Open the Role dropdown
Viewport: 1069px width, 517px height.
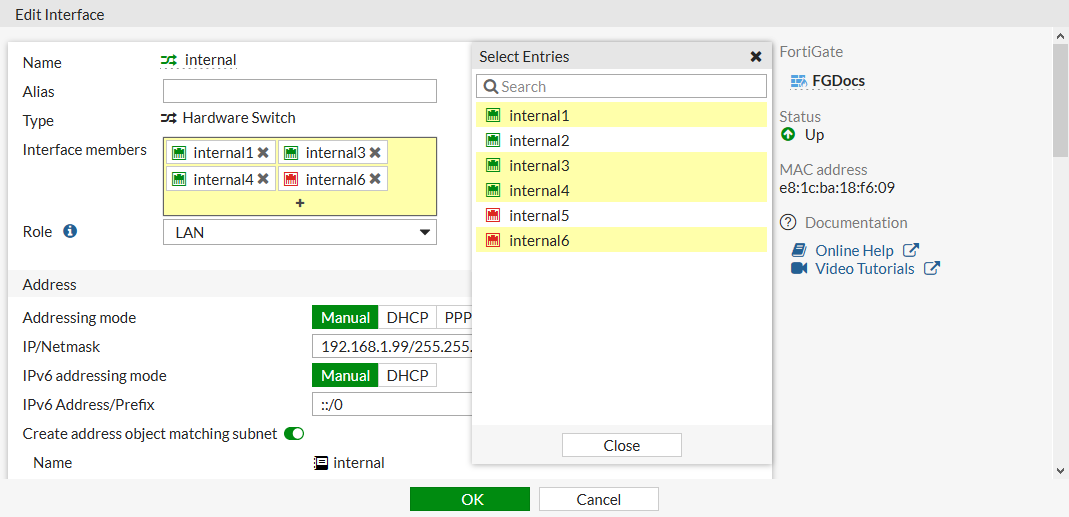300,232
